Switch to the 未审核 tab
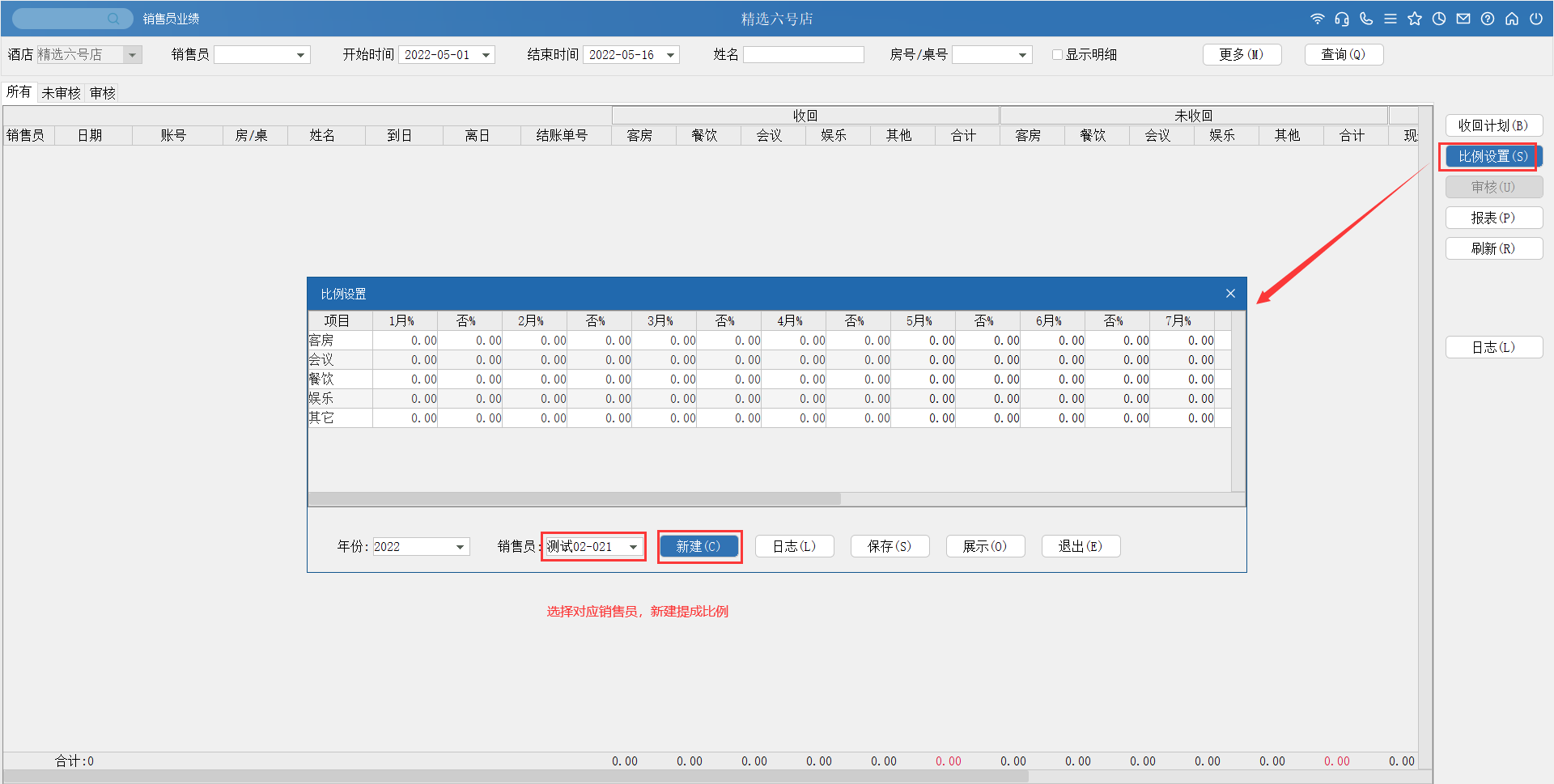This screenshot has width=1554, height=784. 61,93
